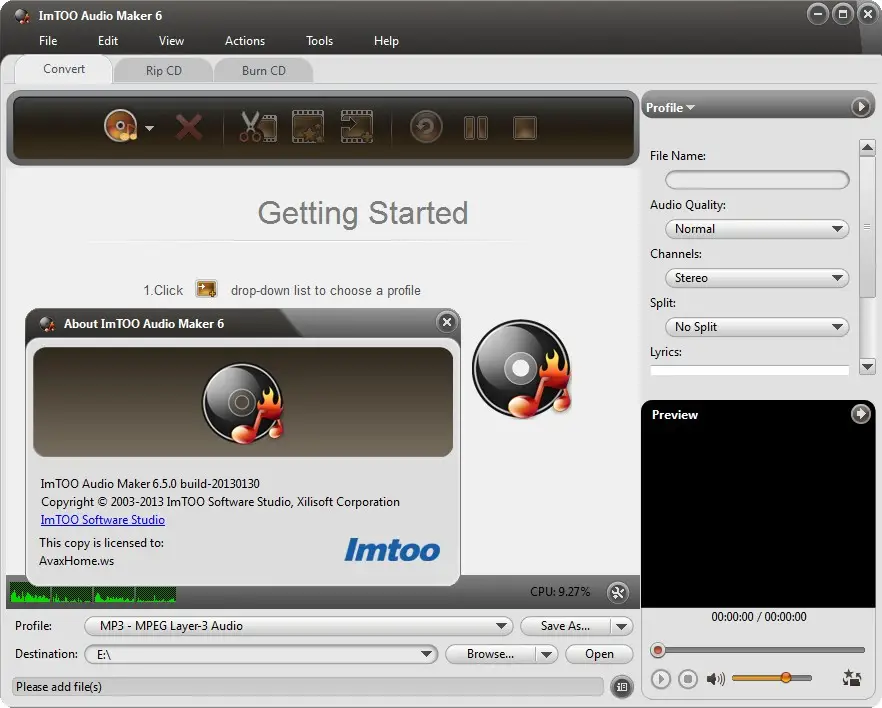Open the Channels dropdown showing Stereo
The height and width of the screenshot is (708, 882).
[x=757, y=278]
